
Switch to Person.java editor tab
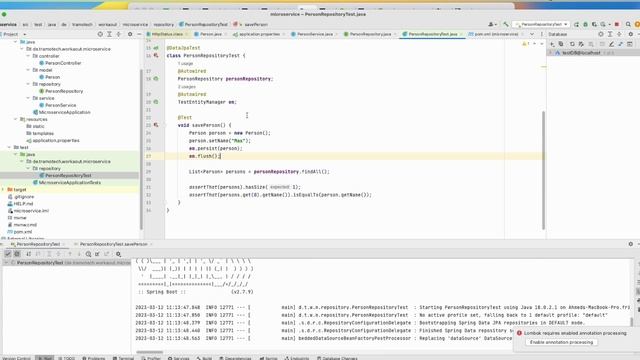coord(210,34)
